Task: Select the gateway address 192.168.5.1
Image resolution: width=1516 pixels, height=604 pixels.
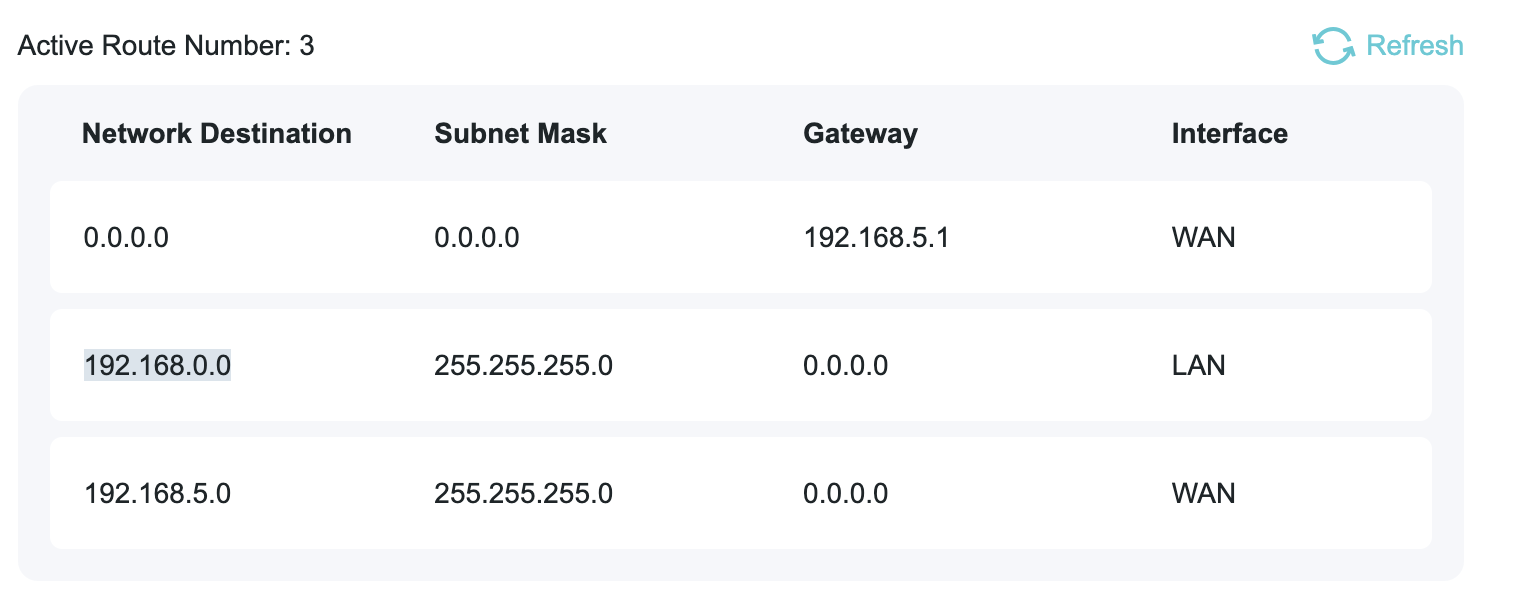Action: (875, 238)
